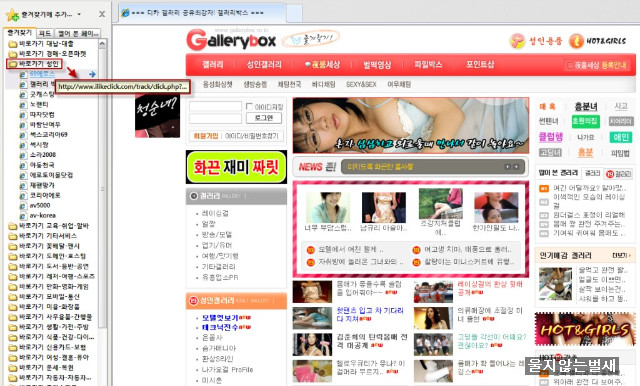
Task: Click the top login ID input field
Action: (x=215, y=106)
